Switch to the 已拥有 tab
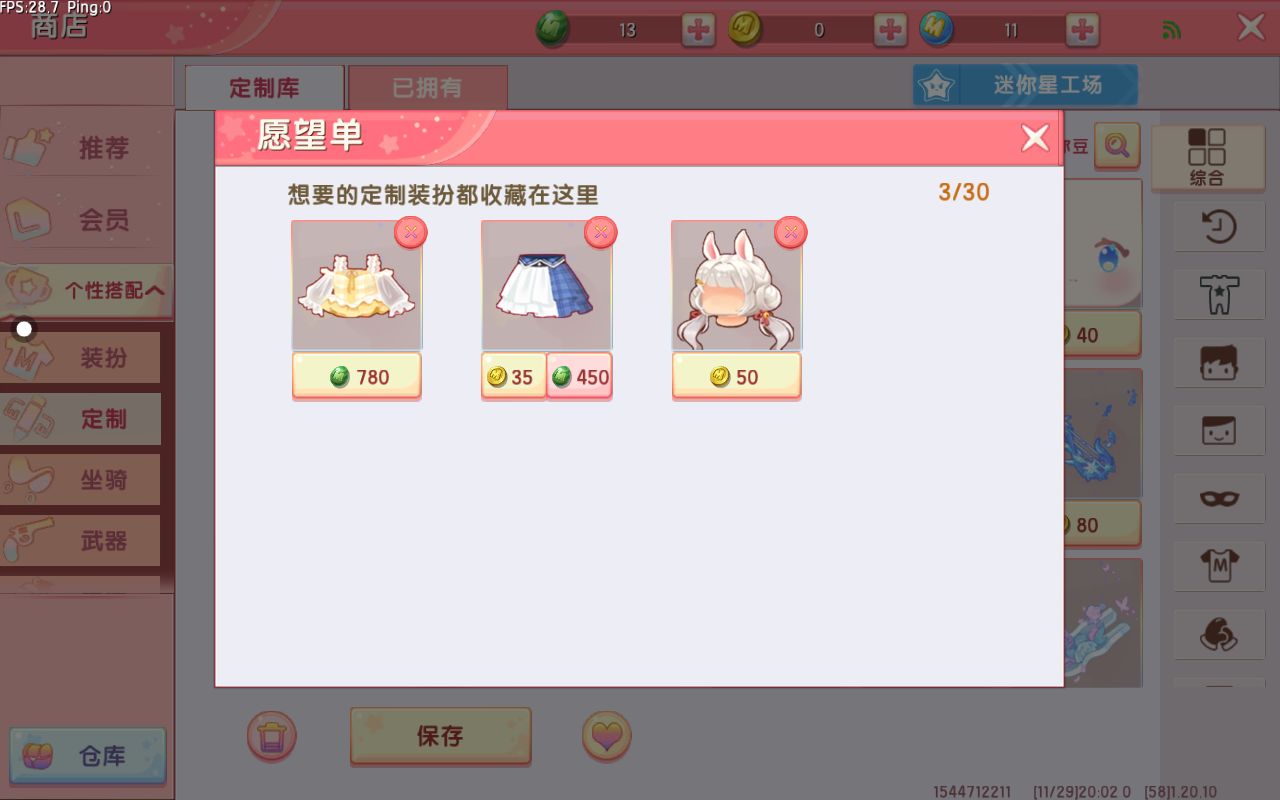The height and width of the screenshot is (800, 1280). click(x=427, y=88)
